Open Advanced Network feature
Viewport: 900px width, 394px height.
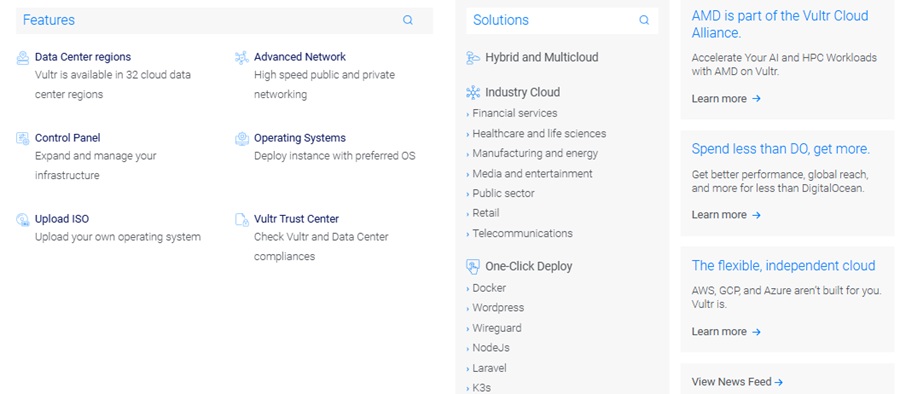click(300, 57)
